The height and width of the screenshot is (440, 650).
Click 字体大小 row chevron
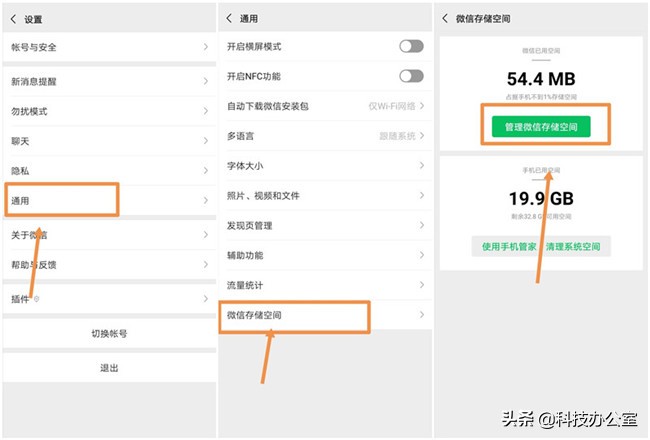[422, 165]
